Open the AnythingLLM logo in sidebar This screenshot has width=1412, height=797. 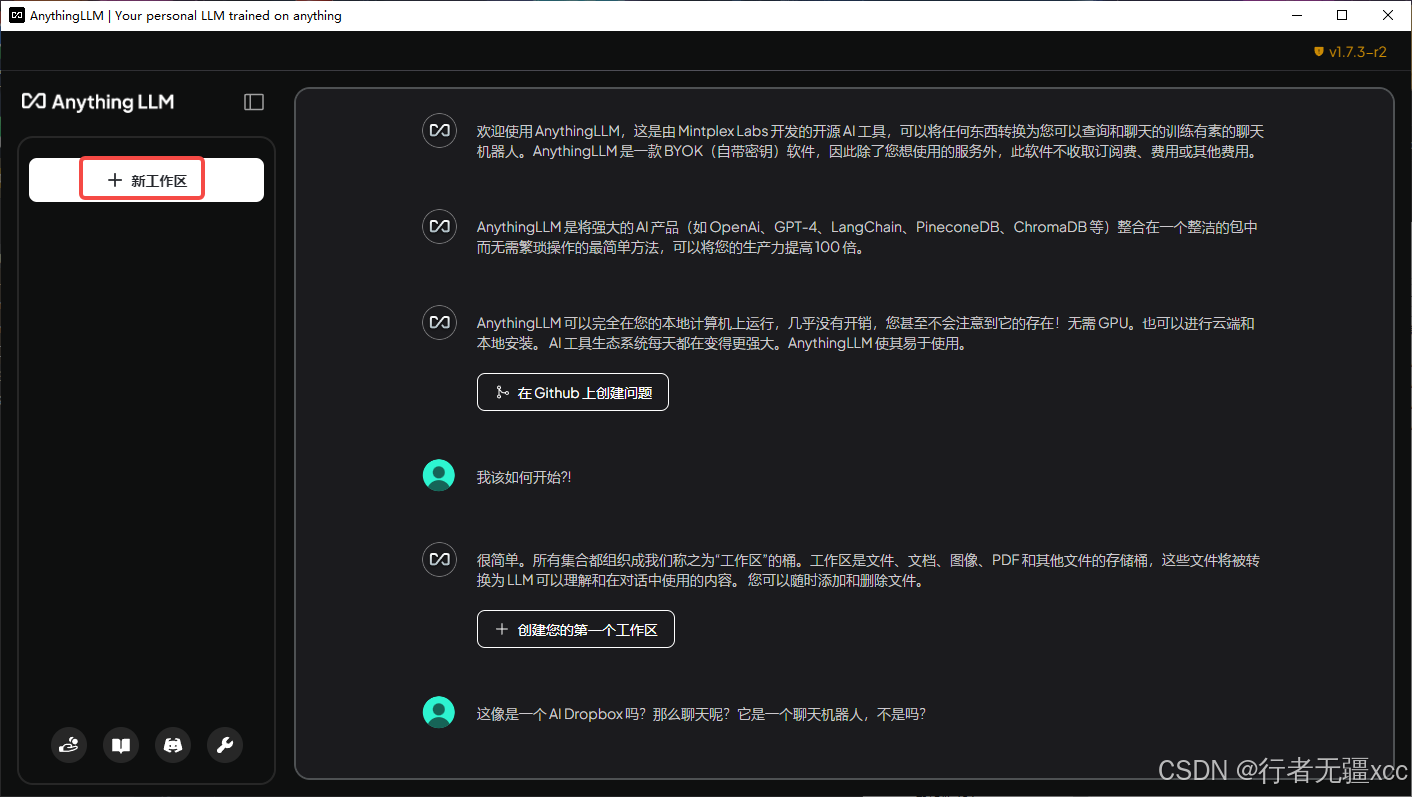(98, 102)
